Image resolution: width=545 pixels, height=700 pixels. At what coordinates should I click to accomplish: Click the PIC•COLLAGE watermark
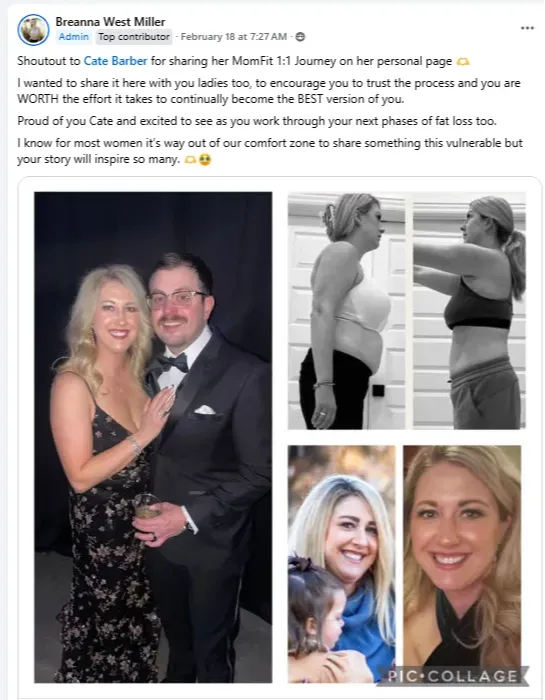pyautogui.click(x=453, y=676)
